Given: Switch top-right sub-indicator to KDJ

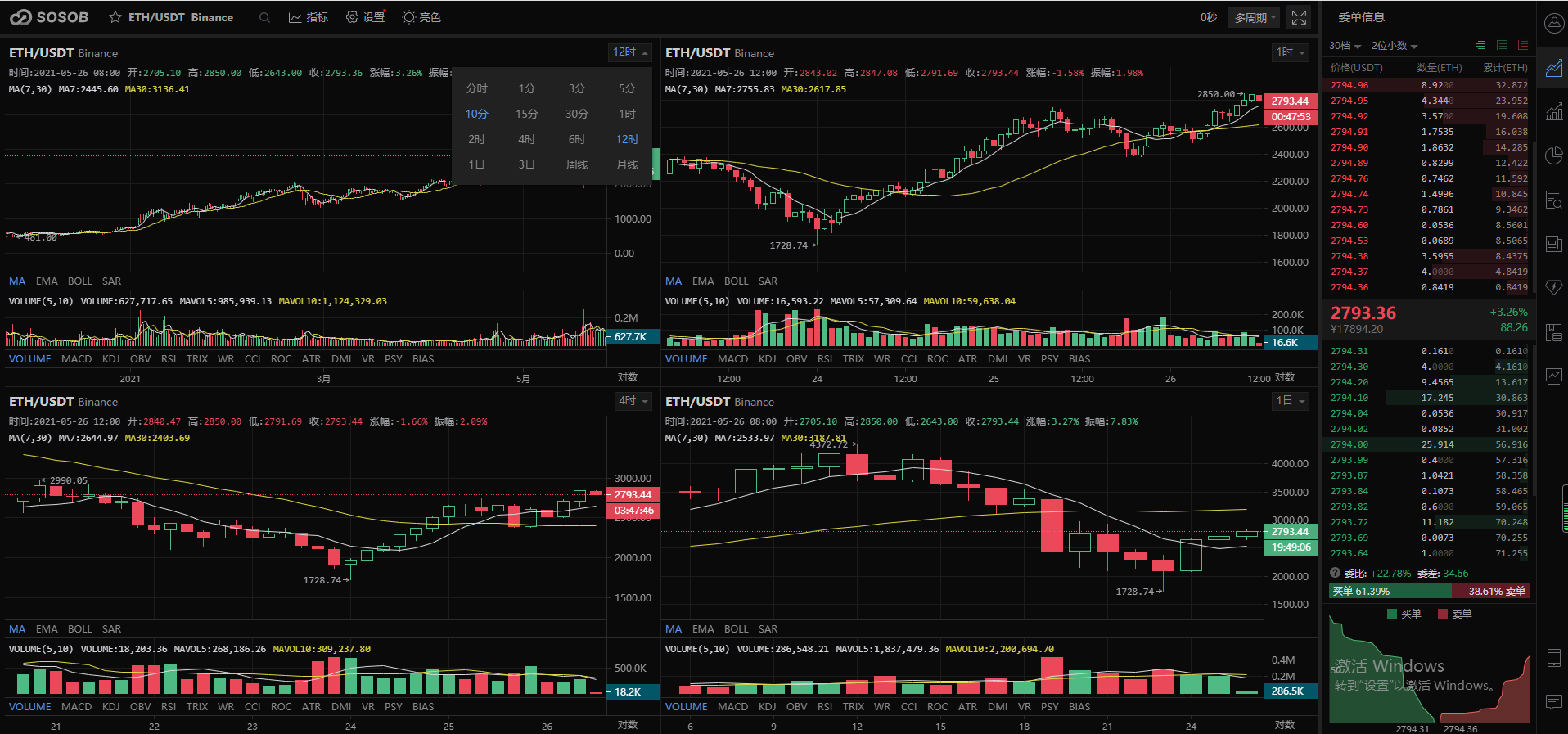Looking at the screenshot, I should (767, 359).
